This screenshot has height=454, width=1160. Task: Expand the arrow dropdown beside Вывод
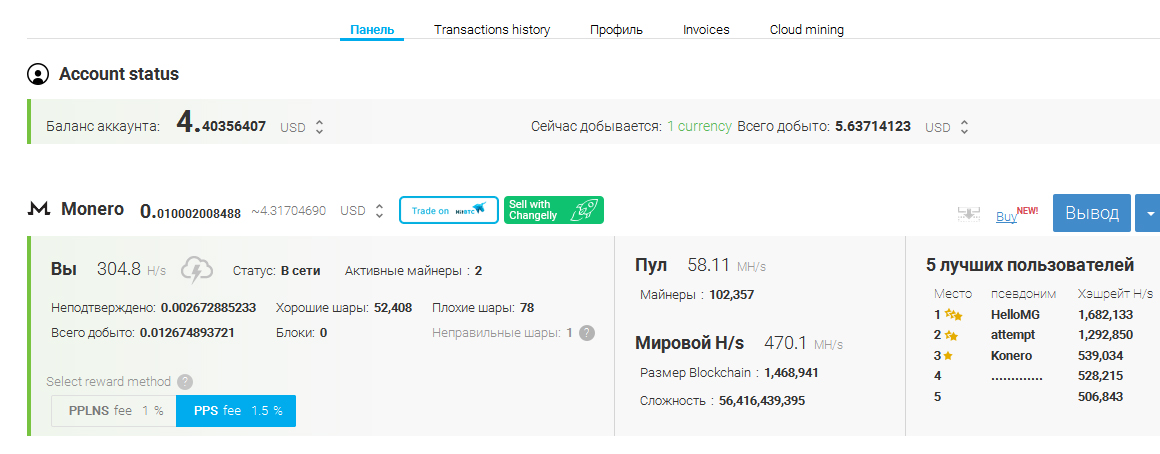(x=1150, y=213)
